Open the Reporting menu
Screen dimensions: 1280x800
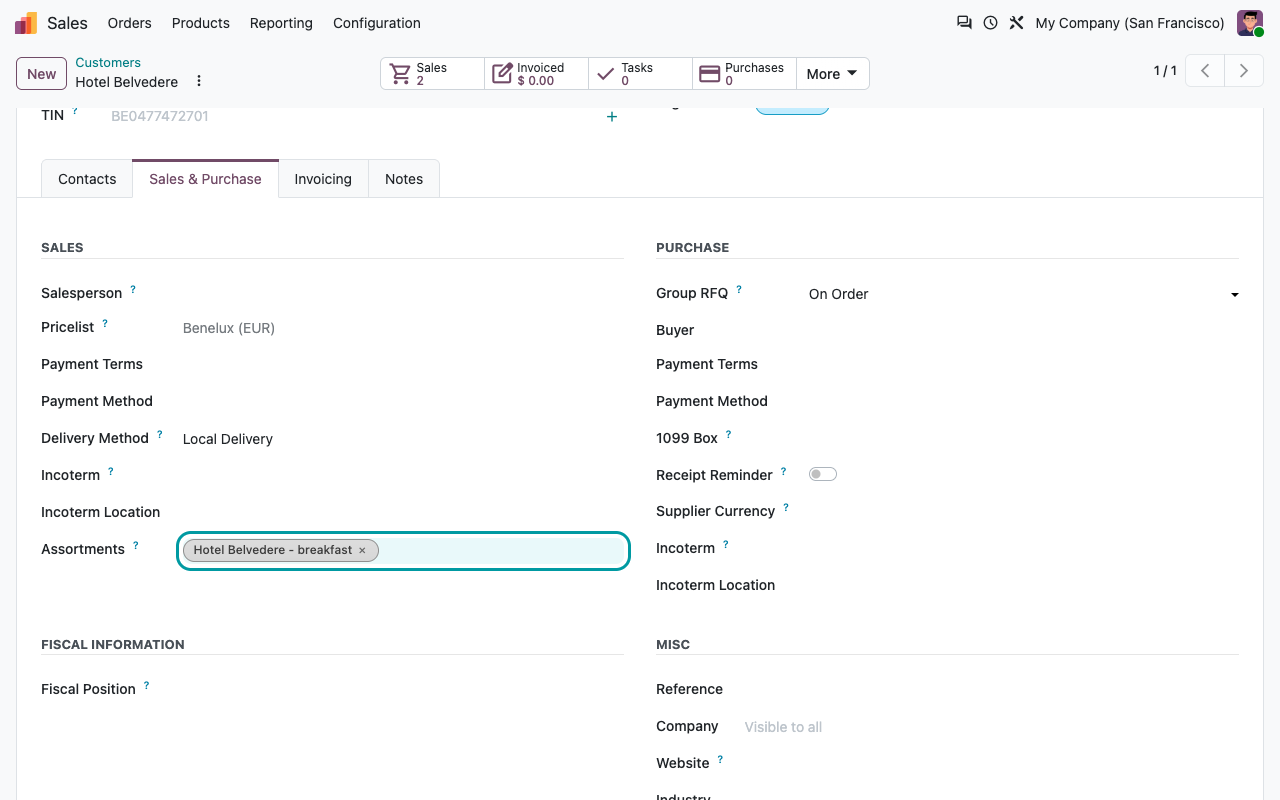[281, 23]
